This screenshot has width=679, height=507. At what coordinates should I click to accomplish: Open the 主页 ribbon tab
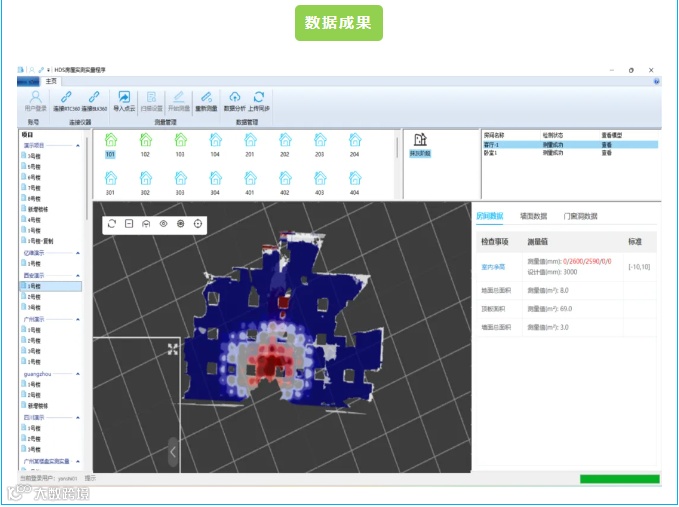click(51, 81)
